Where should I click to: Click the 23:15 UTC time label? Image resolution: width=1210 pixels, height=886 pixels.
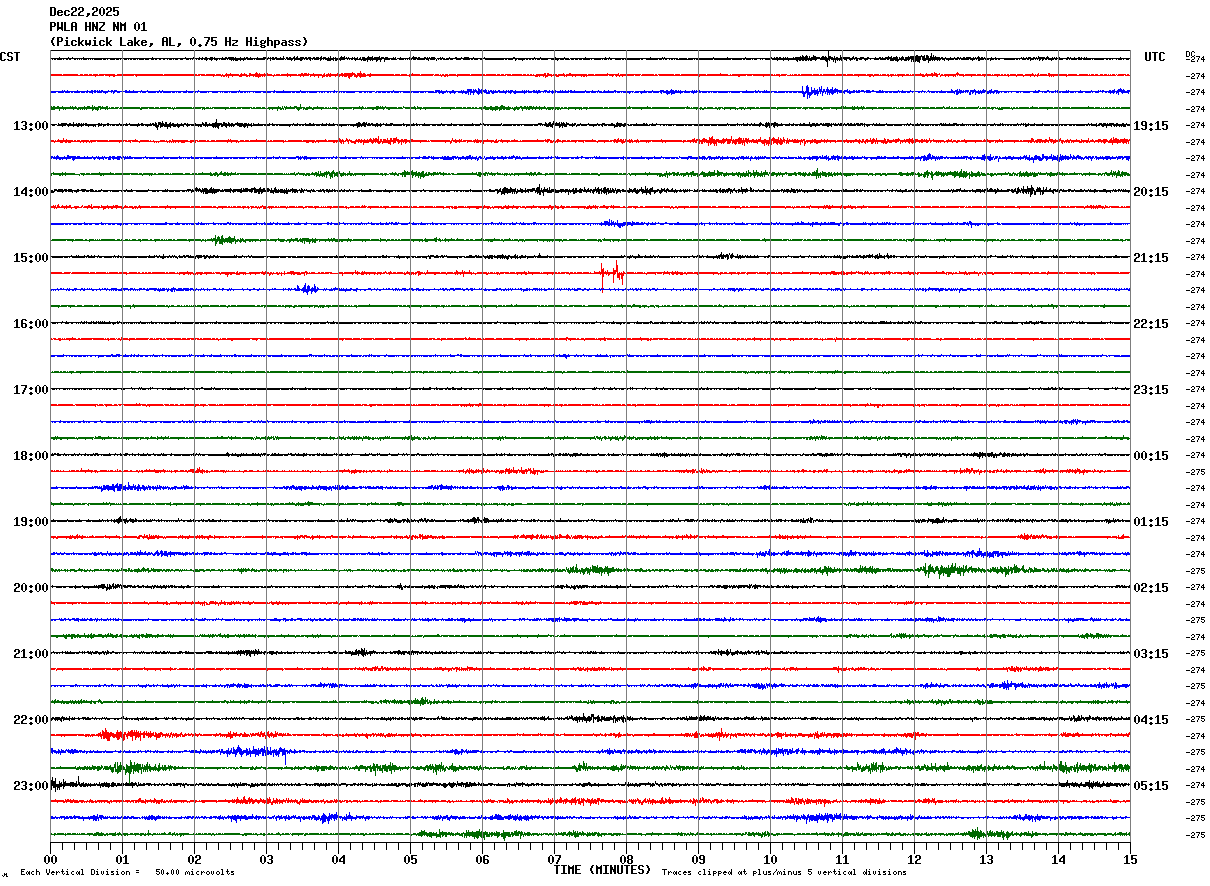[x=1151, y=390]
